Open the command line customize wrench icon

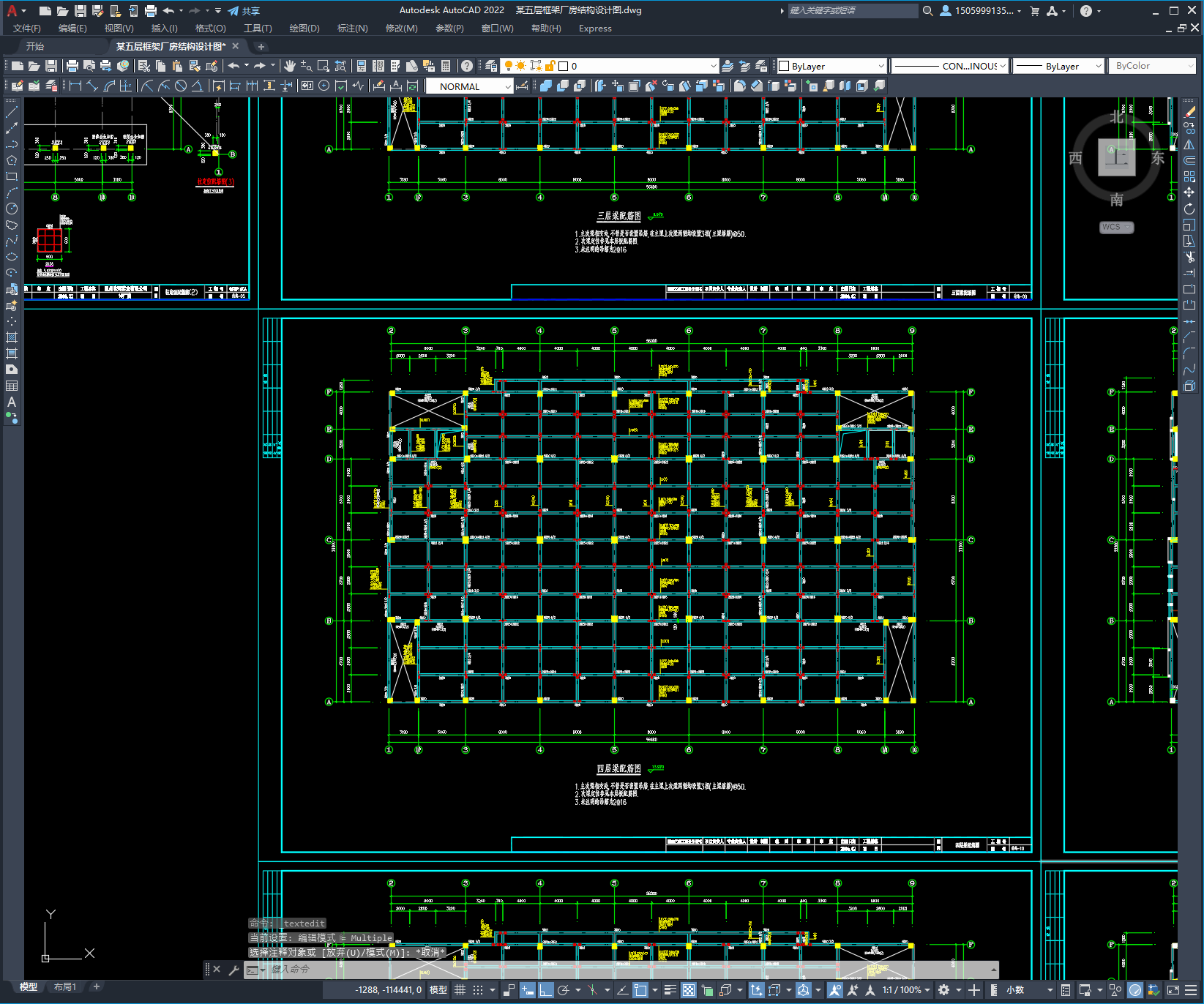(234, 970)
